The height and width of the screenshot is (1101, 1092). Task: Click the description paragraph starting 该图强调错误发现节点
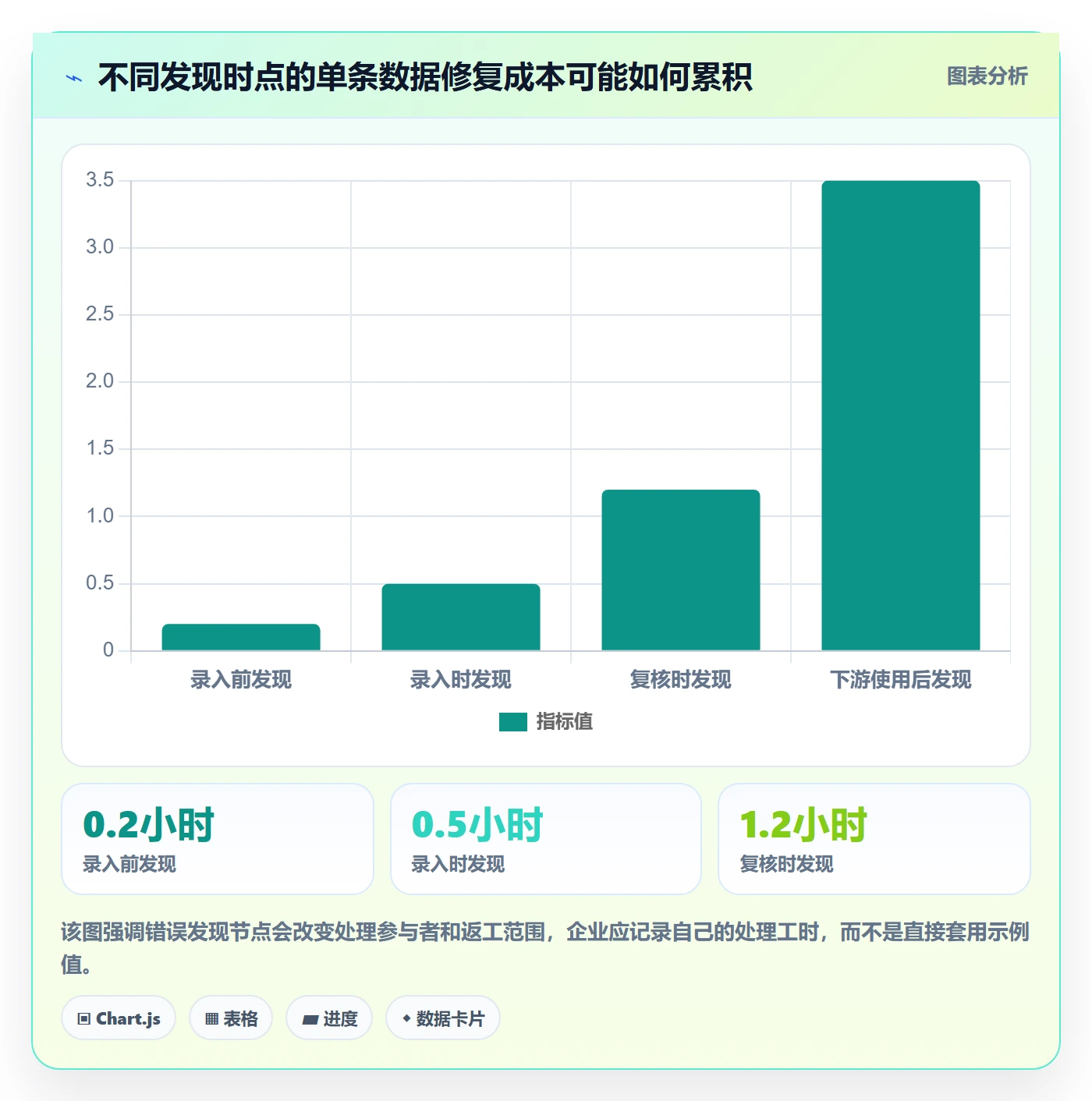click(x=546, y=948)
